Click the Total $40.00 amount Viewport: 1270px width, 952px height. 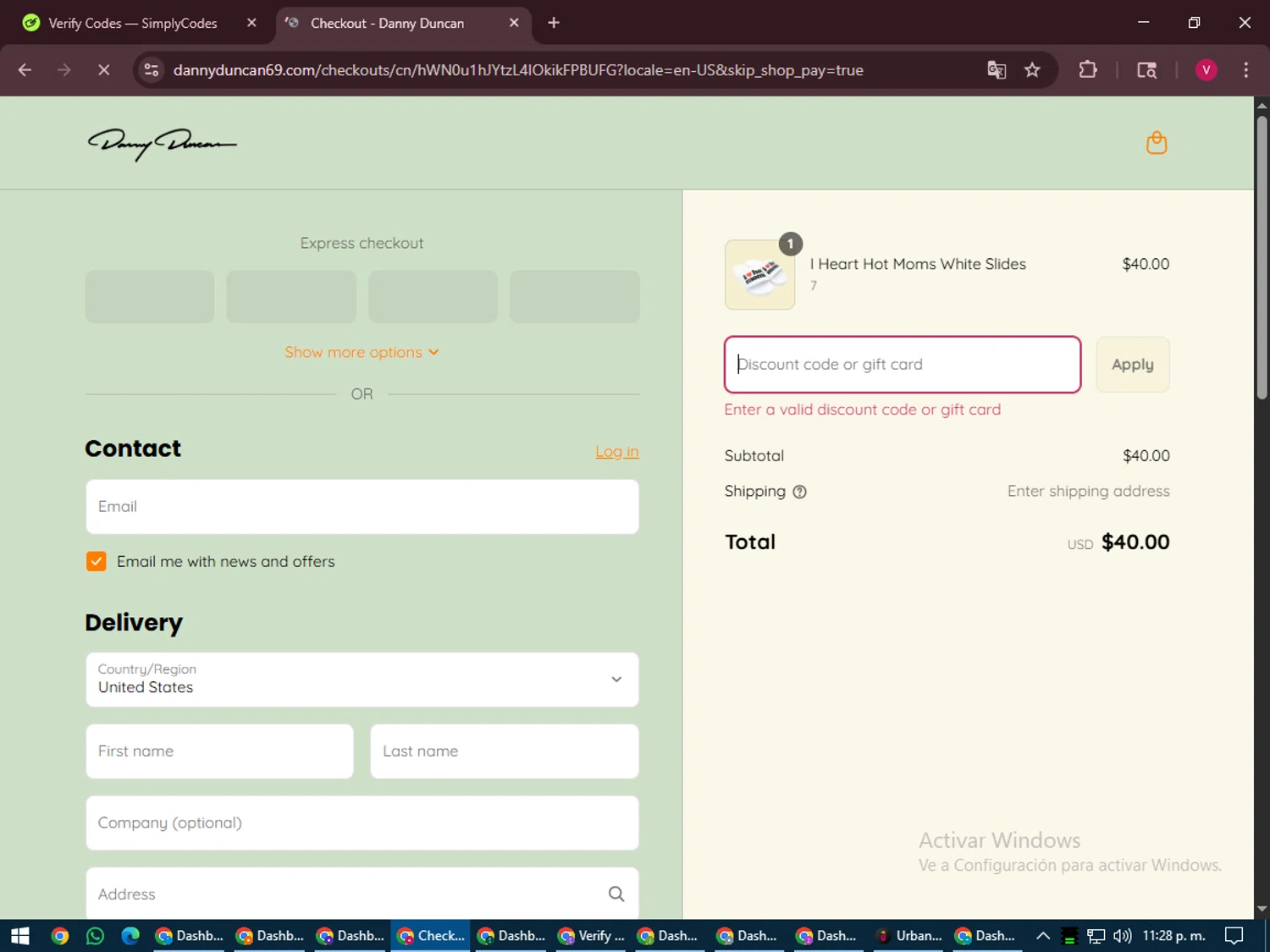coord(1135,542)
